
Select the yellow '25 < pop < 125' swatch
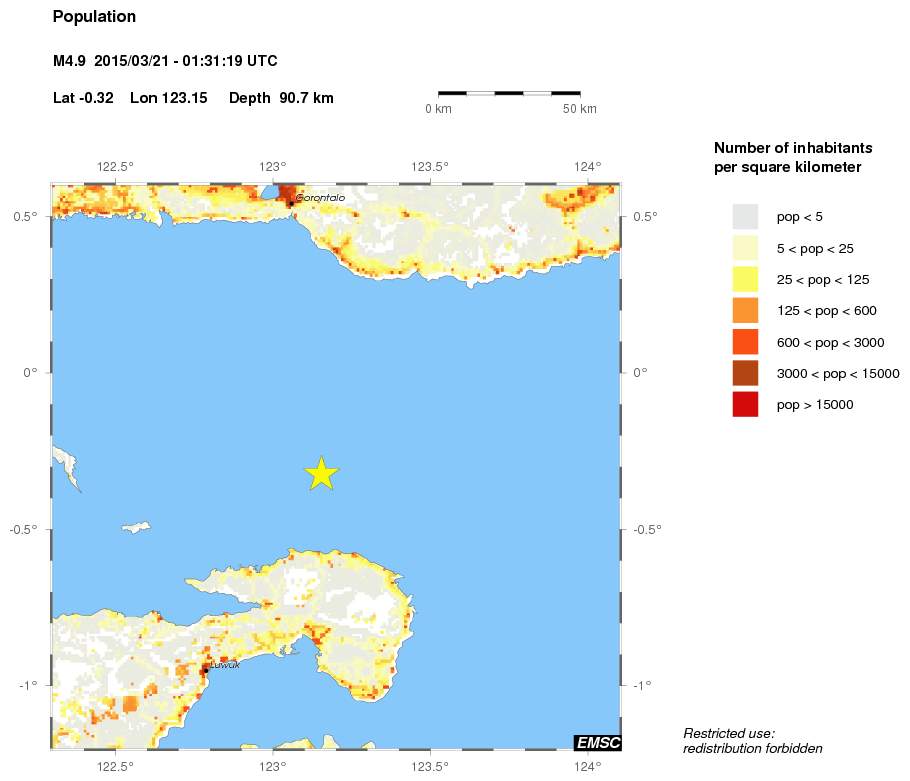point(745,279)
